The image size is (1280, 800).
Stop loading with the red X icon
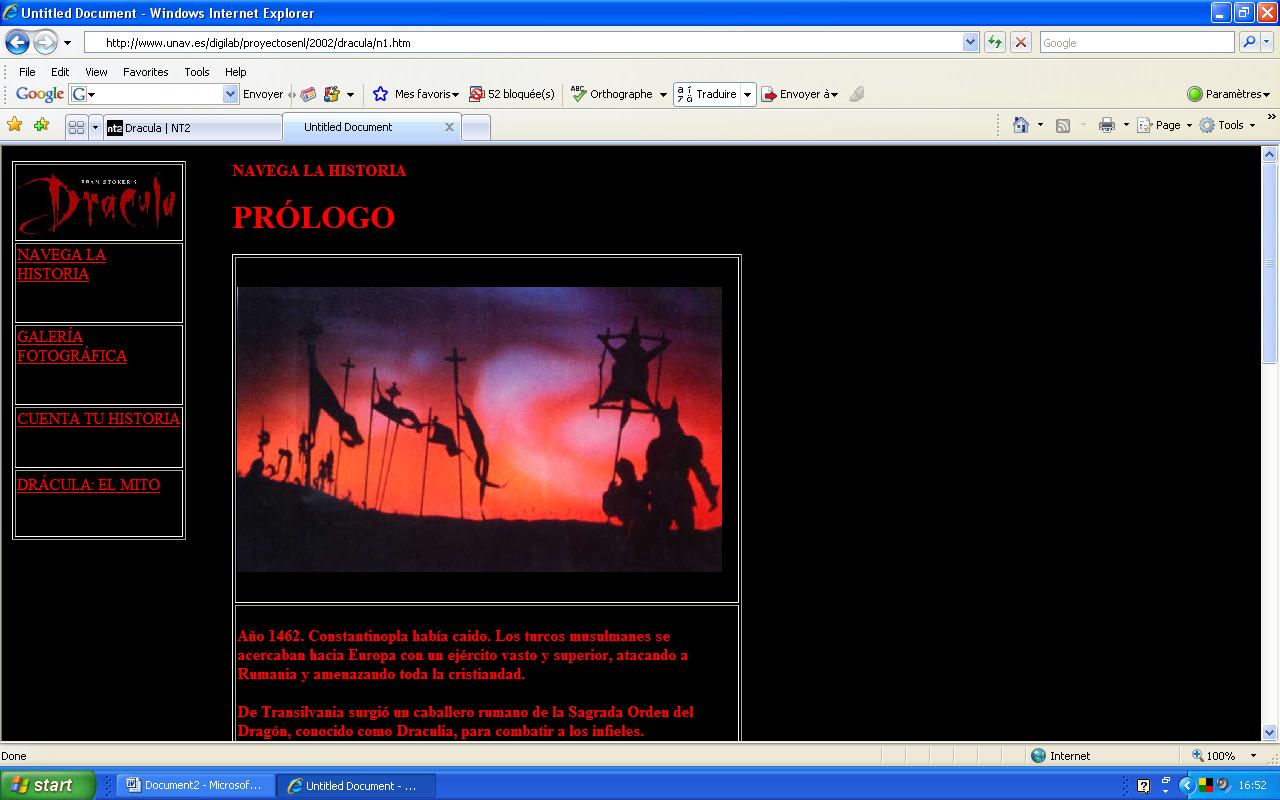1021,43
